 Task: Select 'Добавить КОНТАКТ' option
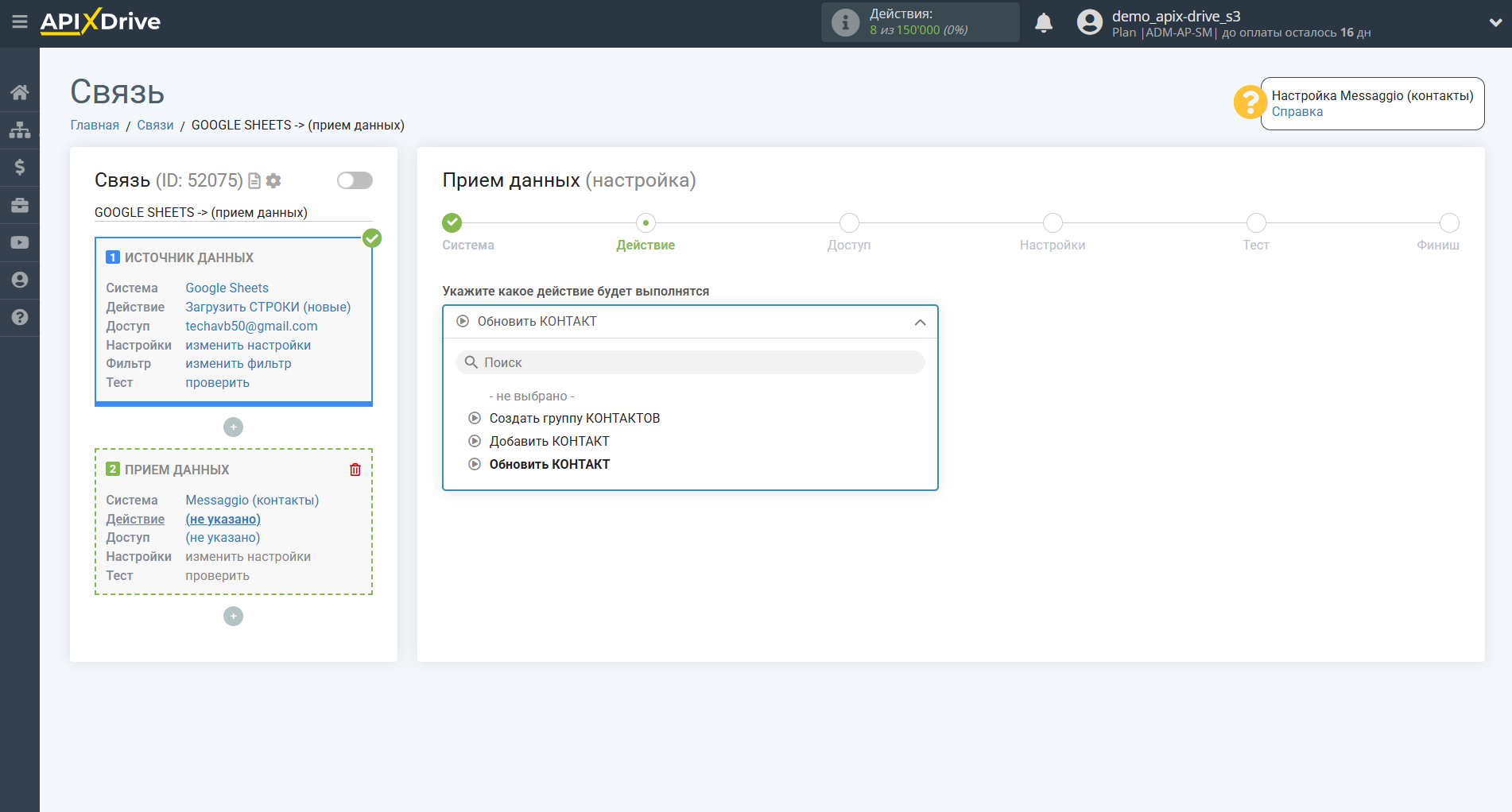(x=549, y=441)
